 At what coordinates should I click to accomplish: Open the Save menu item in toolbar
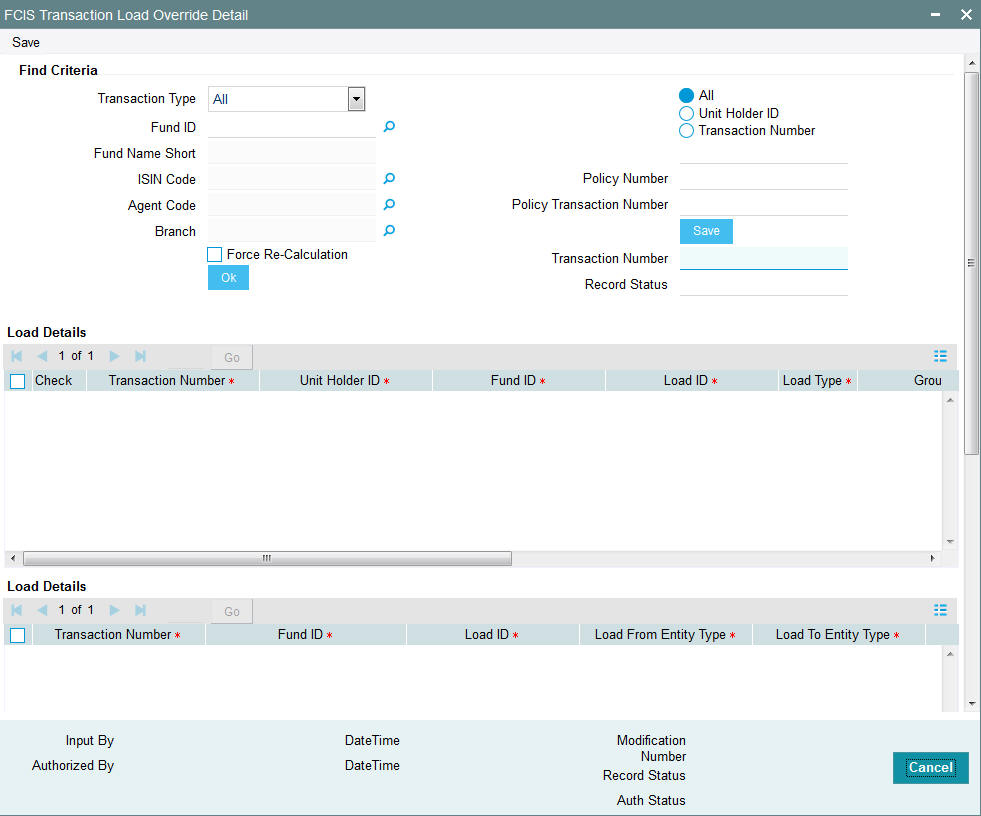[26, 43]
